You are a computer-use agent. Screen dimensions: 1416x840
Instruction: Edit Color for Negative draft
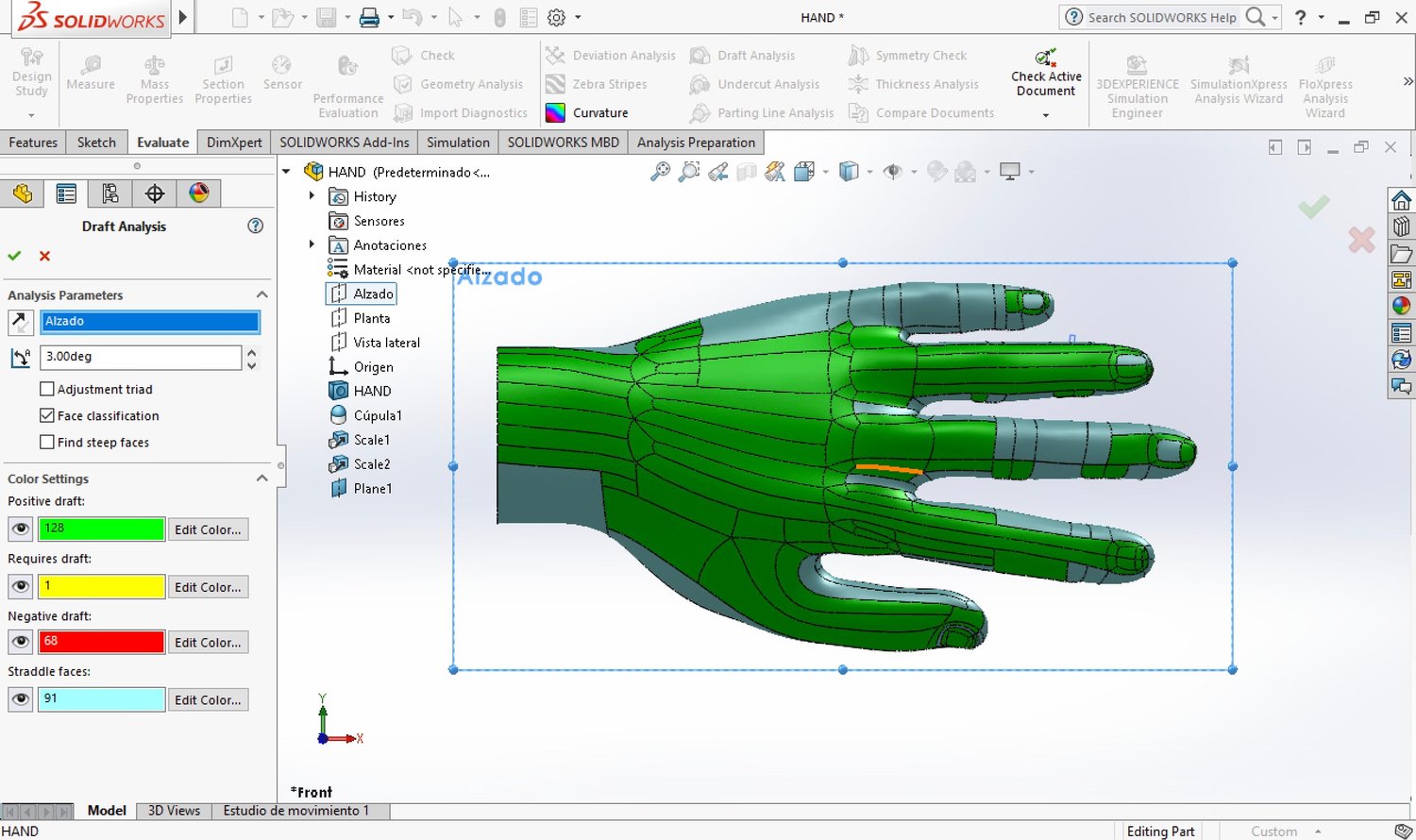point(208,643)
